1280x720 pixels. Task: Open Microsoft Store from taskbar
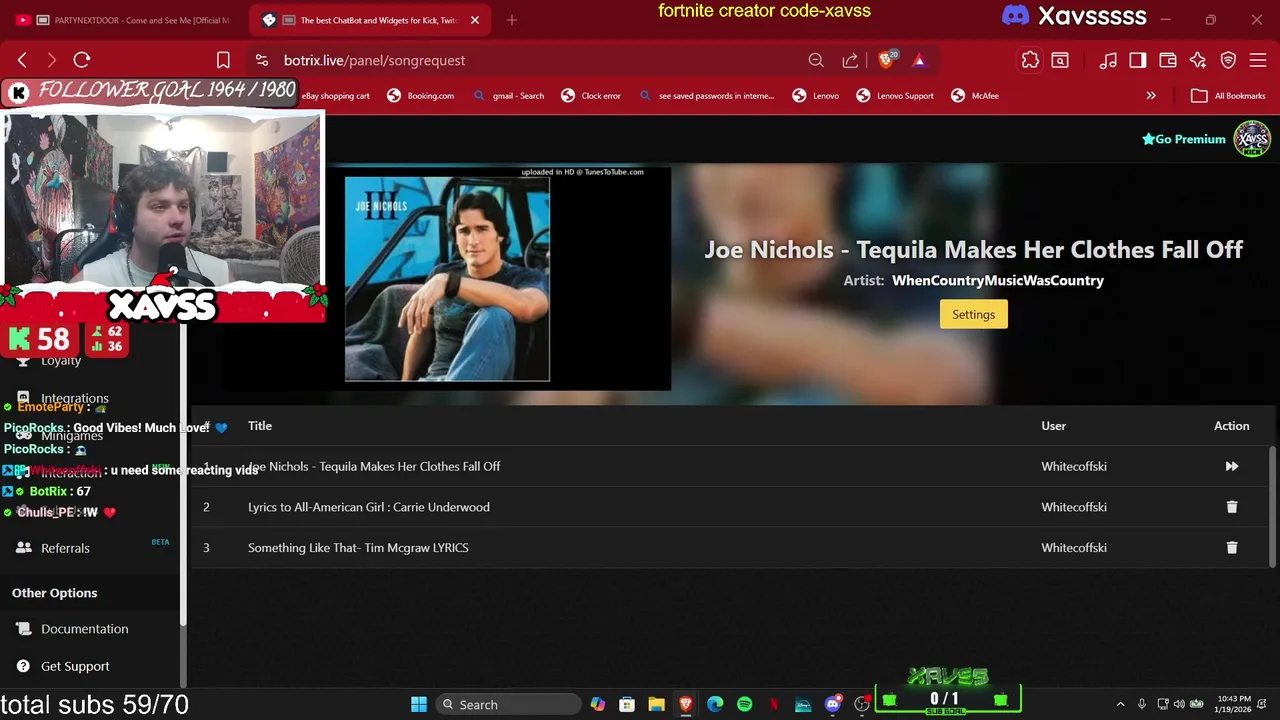point(627,704)
